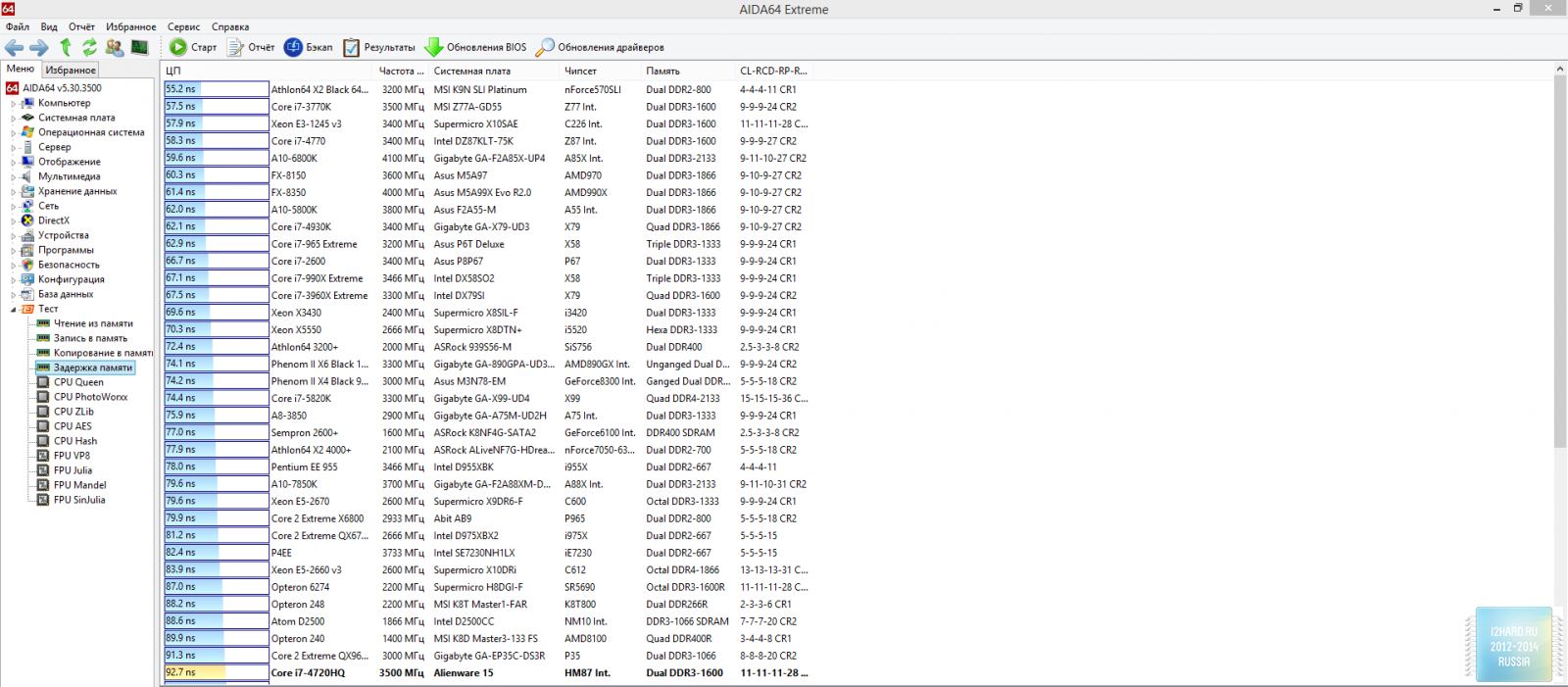Select CPU Queen benchmark
1568x687 pixels.
[78, 382]
